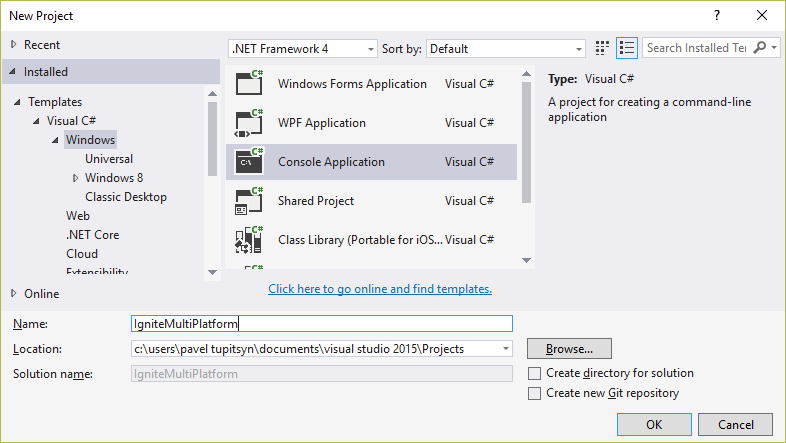
Task: Open the search options dropdown arrow
Action: (774, 48)
